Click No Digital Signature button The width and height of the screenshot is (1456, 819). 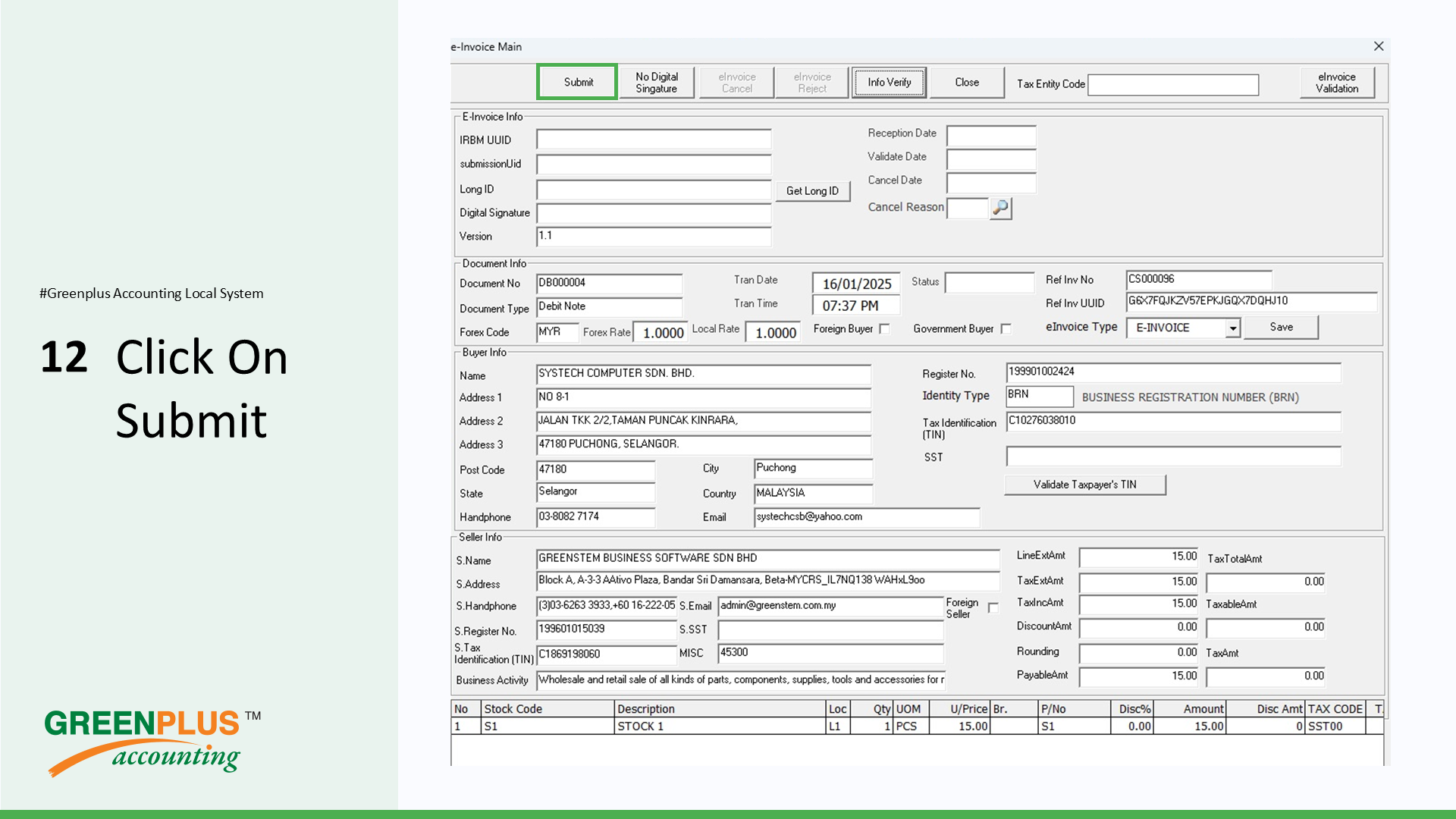(657, 83)
